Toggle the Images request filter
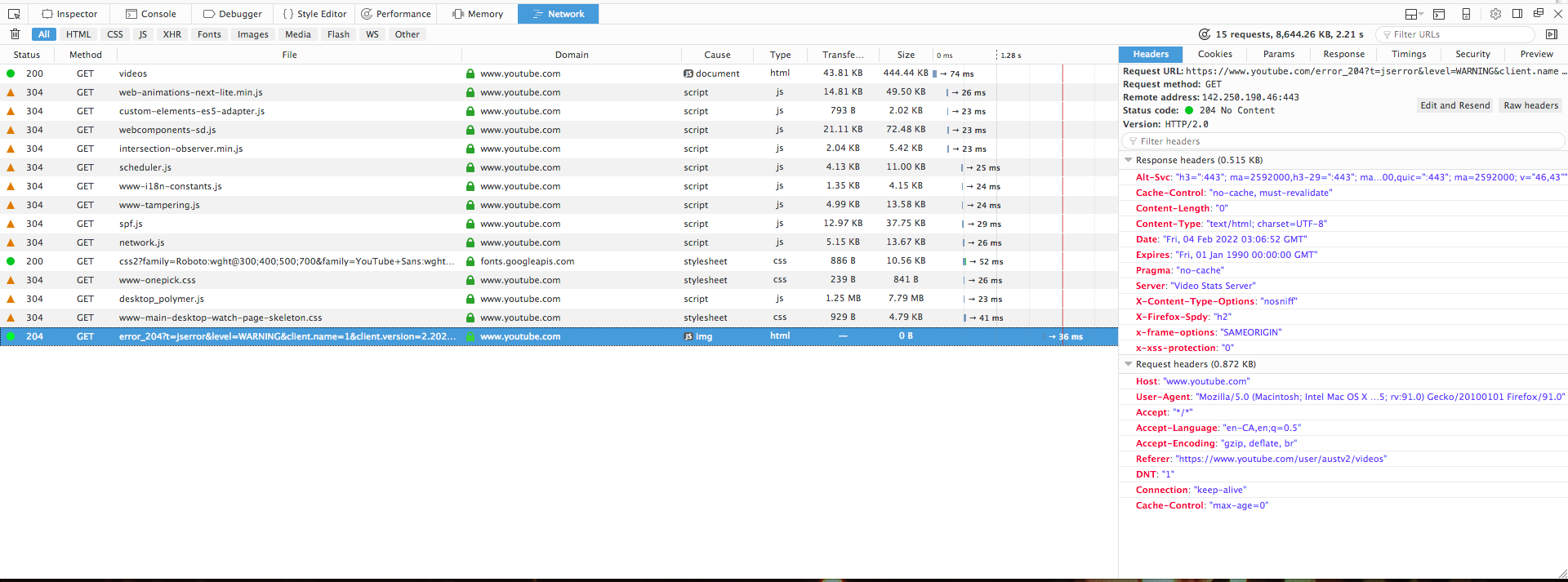The width and height of the screenshot is (1568, 582). (253, 34)
